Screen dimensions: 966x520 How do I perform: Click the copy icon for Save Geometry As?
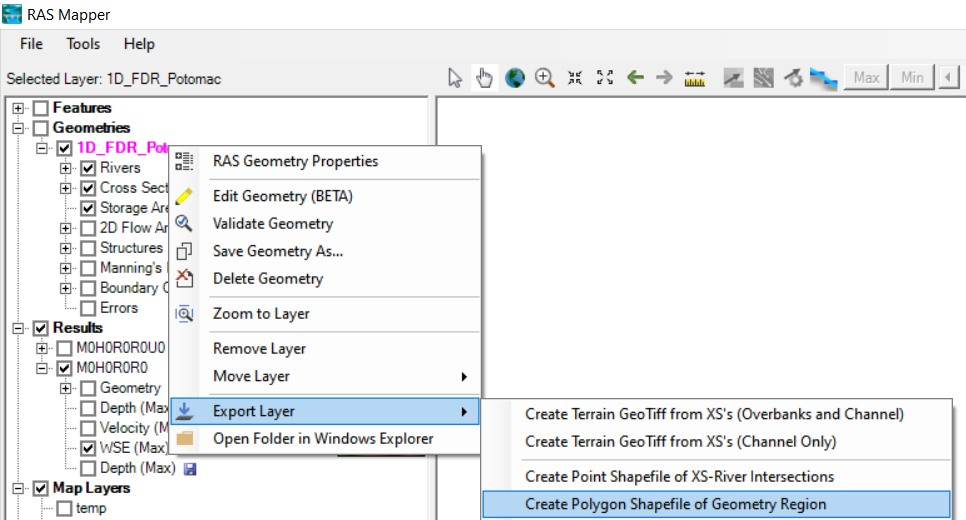tap(184, 251)
